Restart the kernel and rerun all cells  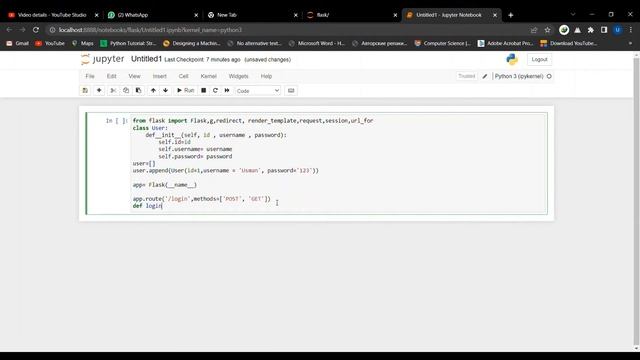pyautogui.click(x=227, y=90)
